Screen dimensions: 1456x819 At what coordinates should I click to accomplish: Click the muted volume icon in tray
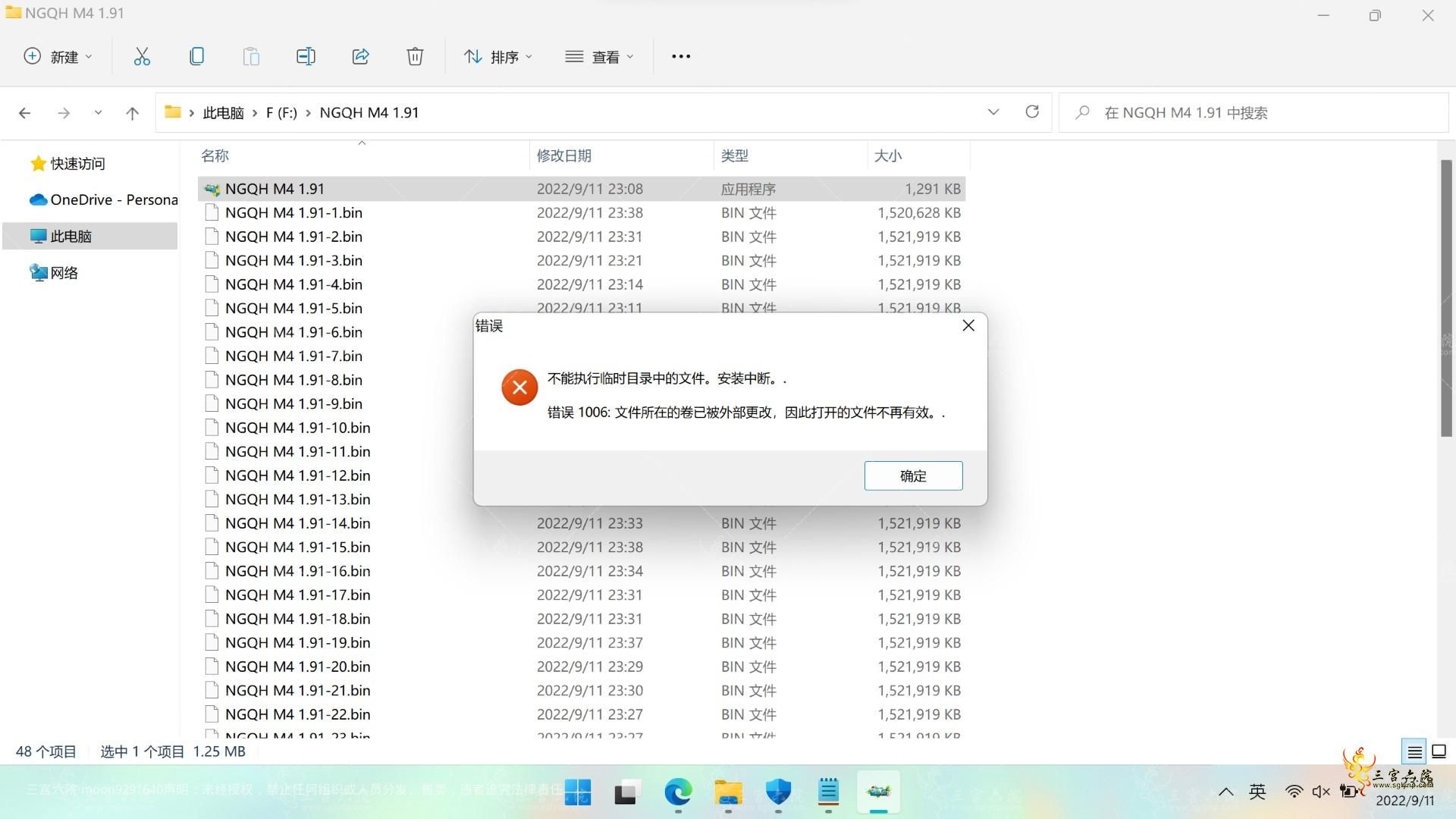pyautogui.click(x=1321, y=792)
